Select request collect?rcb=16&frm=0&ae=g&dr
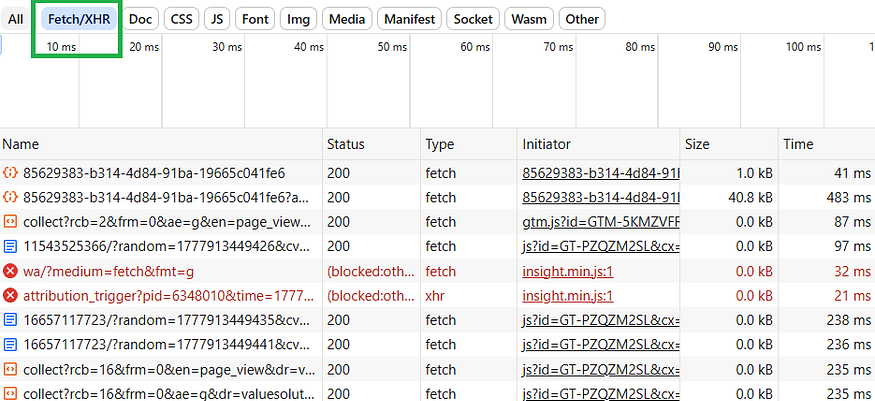This screenshot has width=875, height=401. pos(169,394)
